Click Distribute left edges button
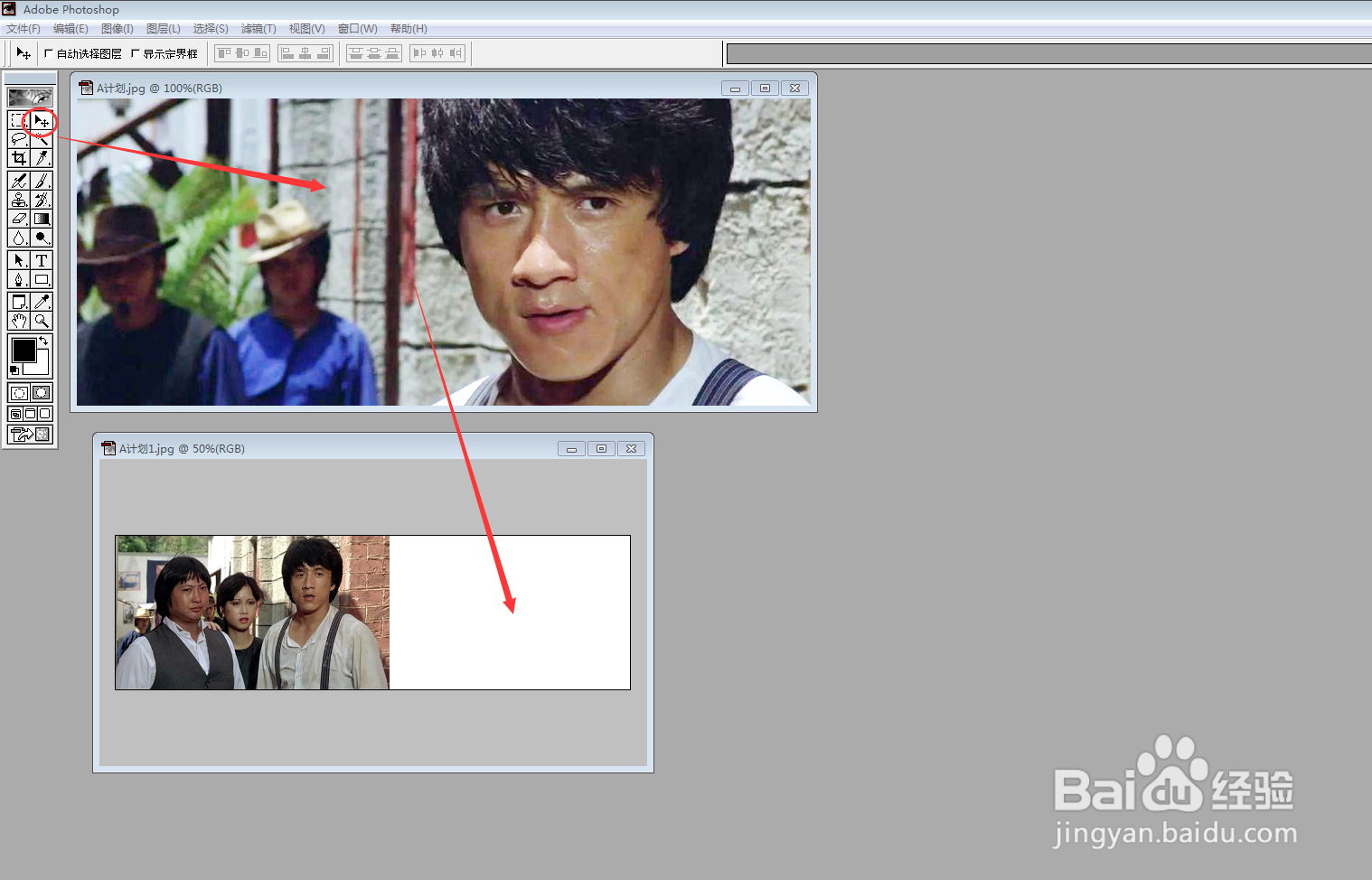The width and height of the screenshot is (1372, 880). (x=419, y=53)
